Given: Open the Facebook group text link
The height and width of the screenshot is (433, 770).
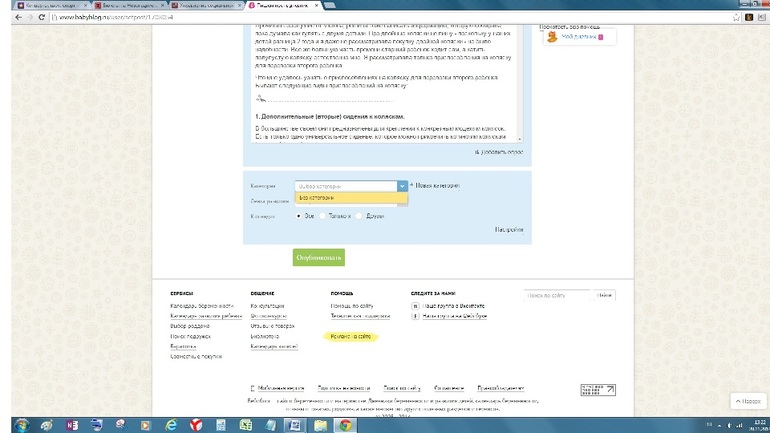Looking at the screenshot, I should tap(455, 316).
